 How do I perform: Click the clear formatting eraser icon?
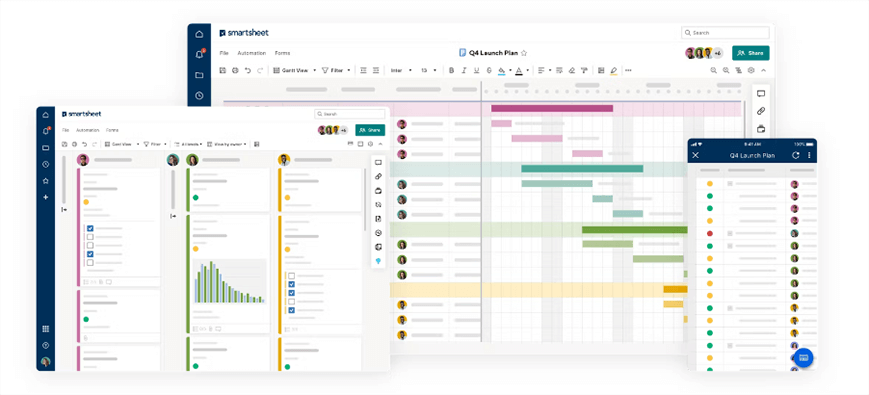tap(571, 70)
